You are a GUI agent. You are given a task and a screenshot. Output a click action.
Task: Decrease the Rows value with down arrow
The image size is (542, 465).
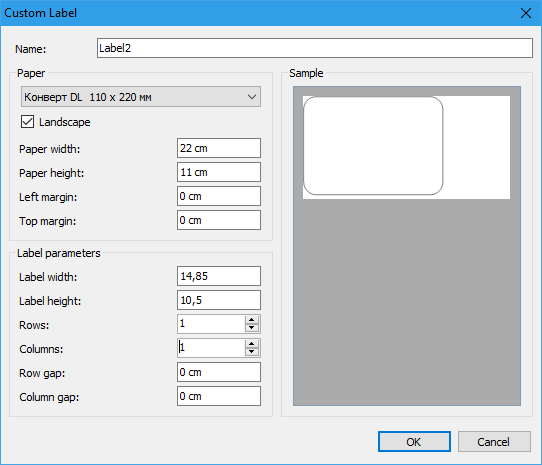tap(252, 328)
